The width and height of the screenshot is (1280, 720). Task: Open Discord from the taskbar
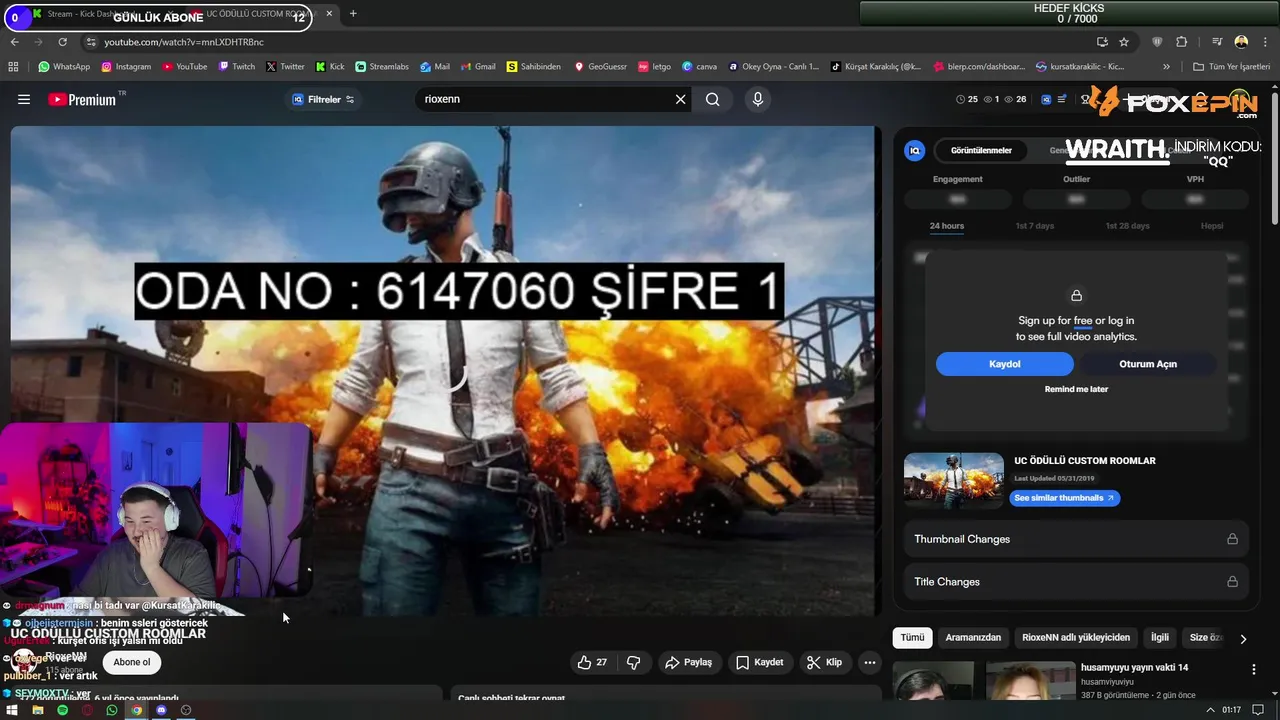[161, 710]
